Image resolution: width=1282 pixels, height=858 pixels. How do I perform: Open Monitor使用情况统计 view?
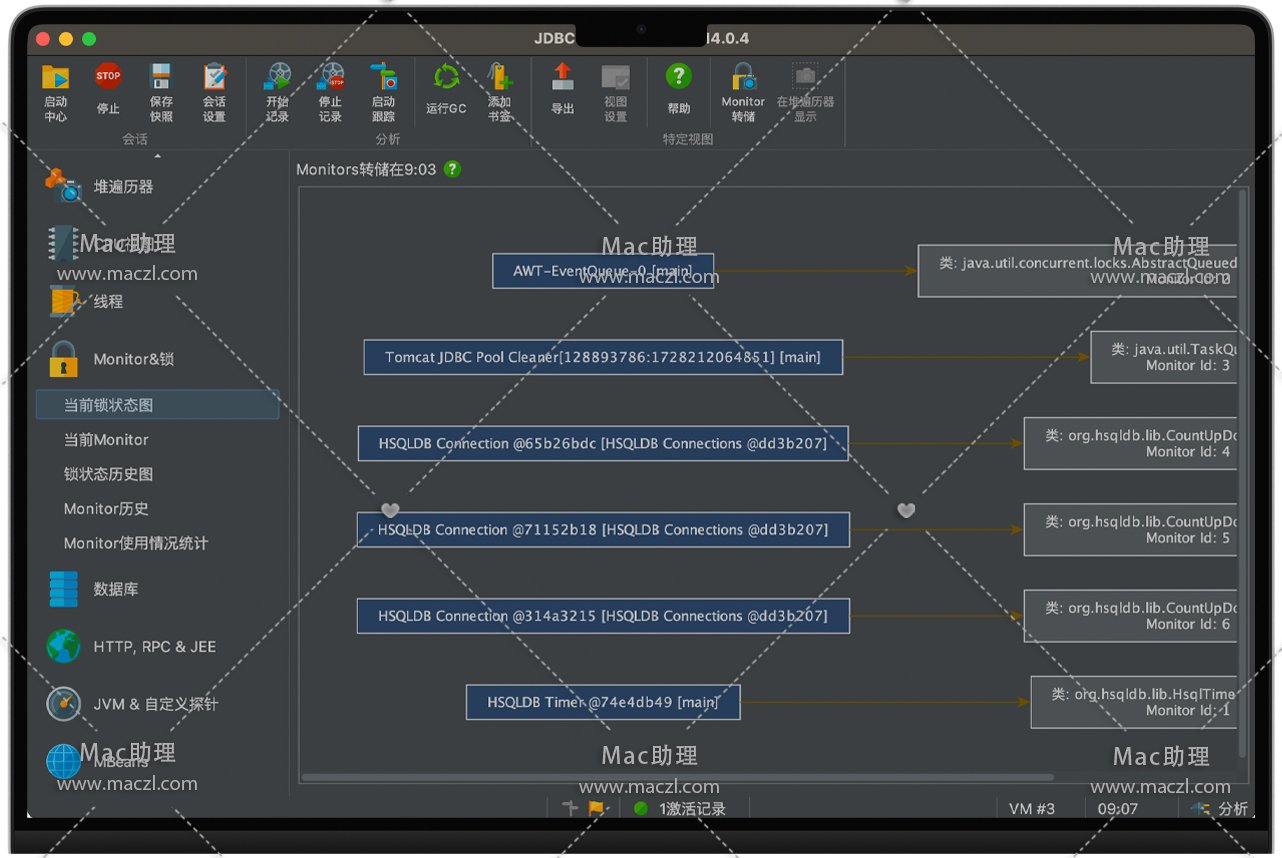click(x=136, y=543)
